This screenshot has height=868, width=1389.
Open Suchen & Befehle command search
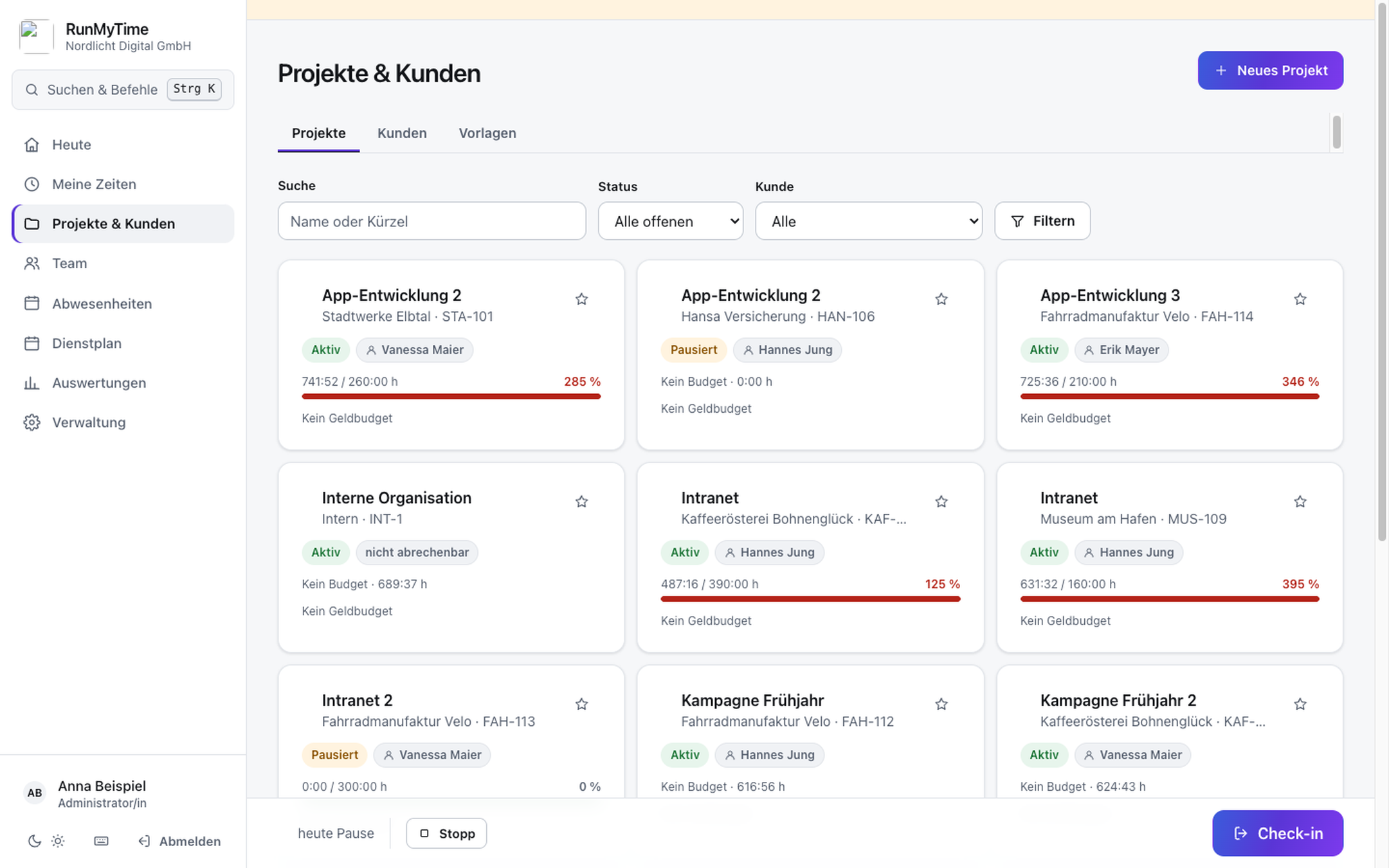[123, 89]
